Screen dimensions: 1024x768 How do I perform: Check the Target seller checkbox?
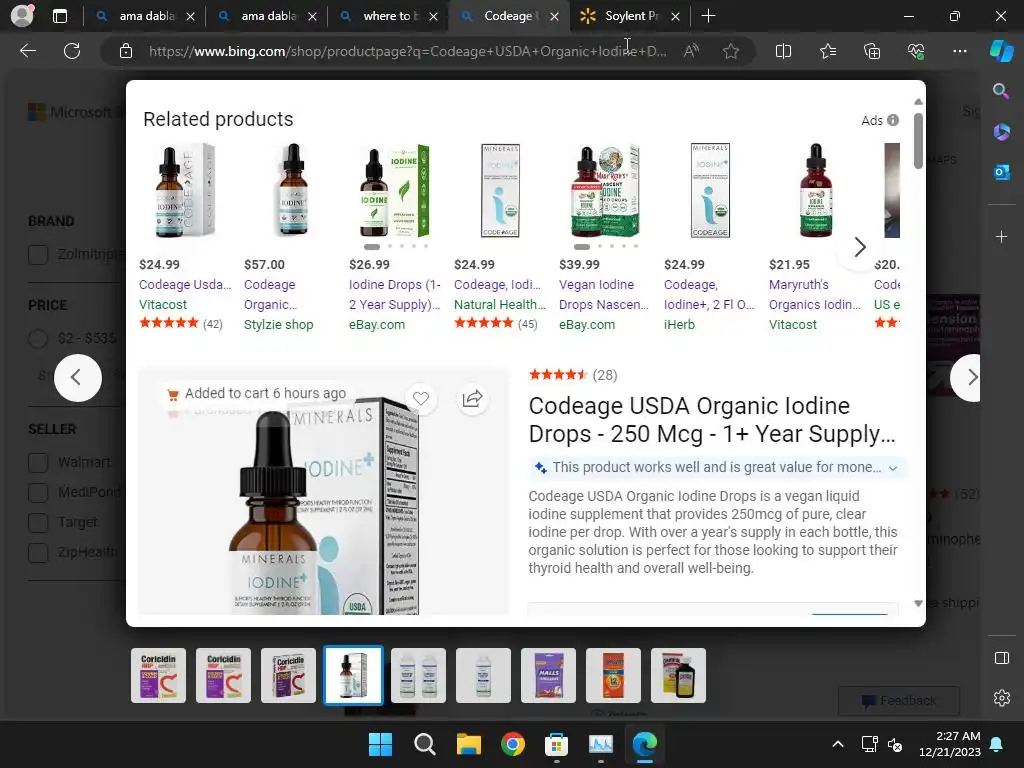(x=38, y=522)
